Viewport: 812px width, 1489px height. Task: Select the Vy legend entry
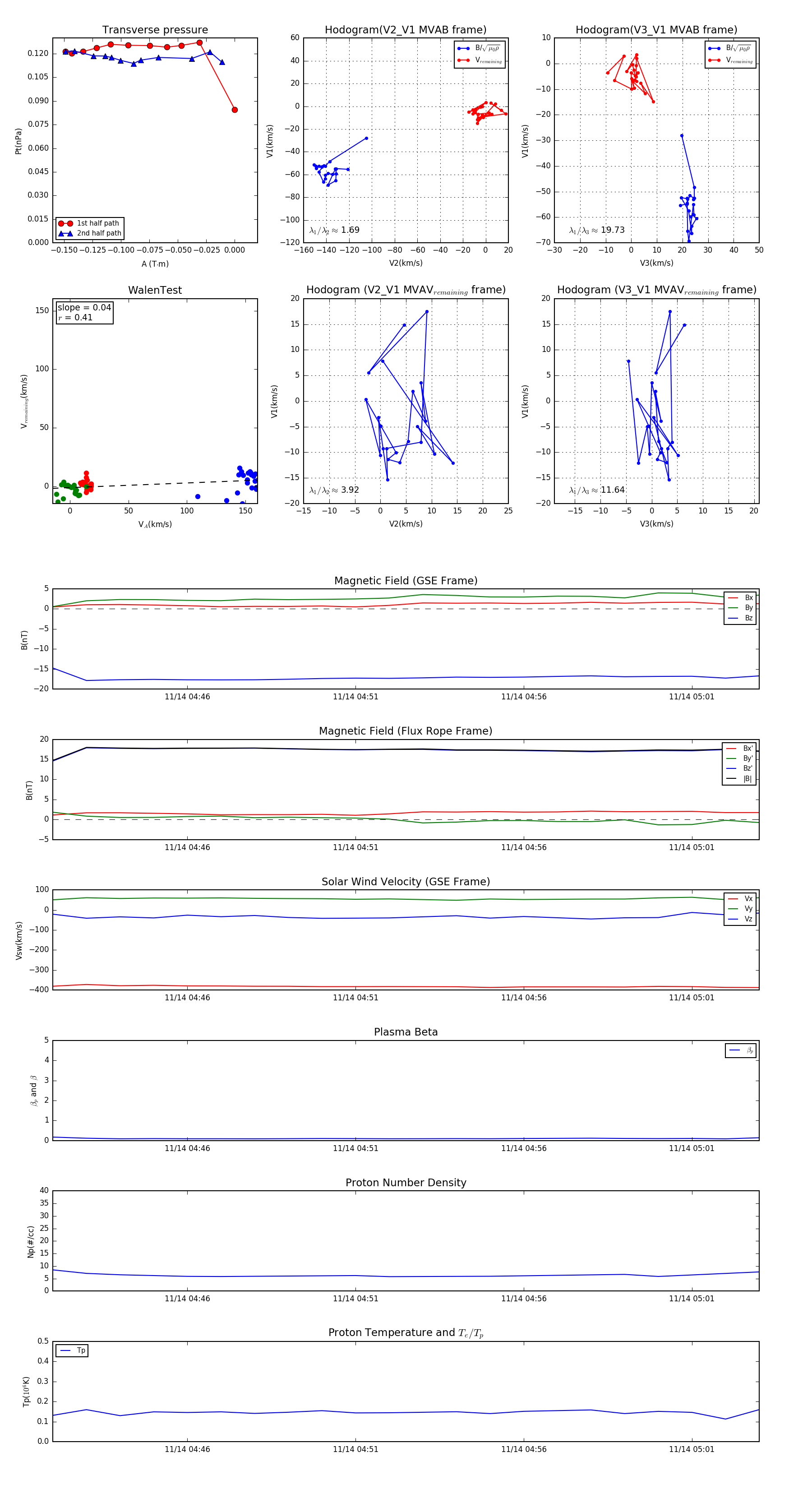[740, 909]
